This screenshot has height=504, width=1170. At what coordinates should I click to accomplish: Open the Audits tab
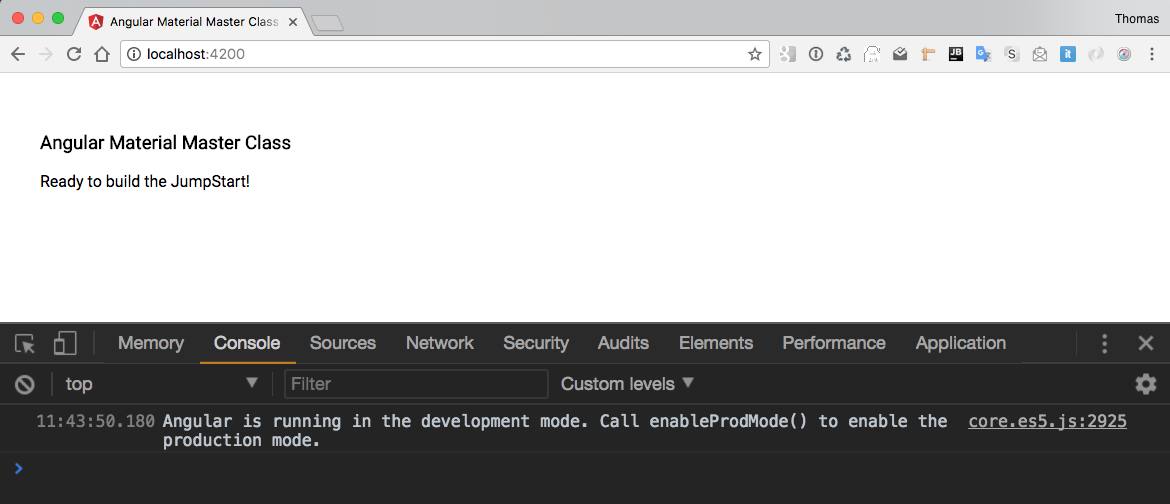[623, 343]
